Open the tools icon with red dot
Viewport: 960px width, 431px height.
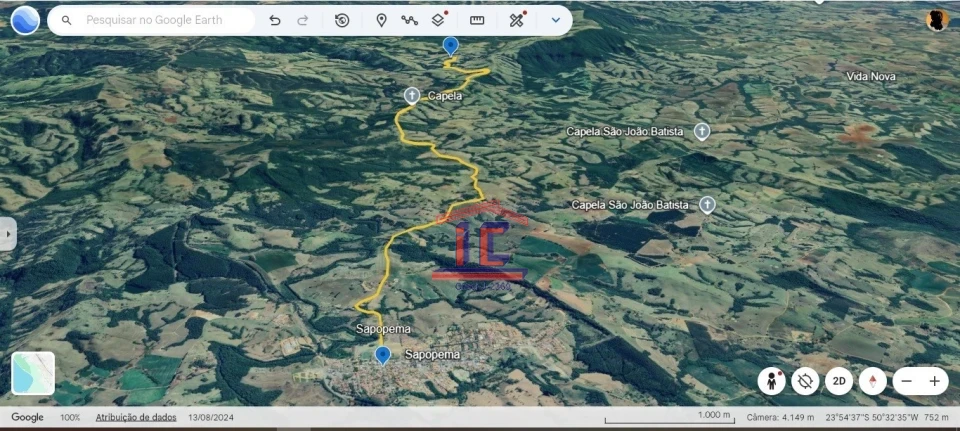tap(516, 20)
